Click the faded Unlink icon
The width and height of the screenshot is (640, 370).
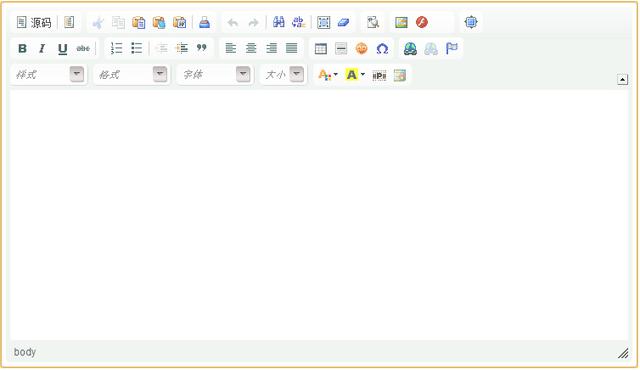431,49
